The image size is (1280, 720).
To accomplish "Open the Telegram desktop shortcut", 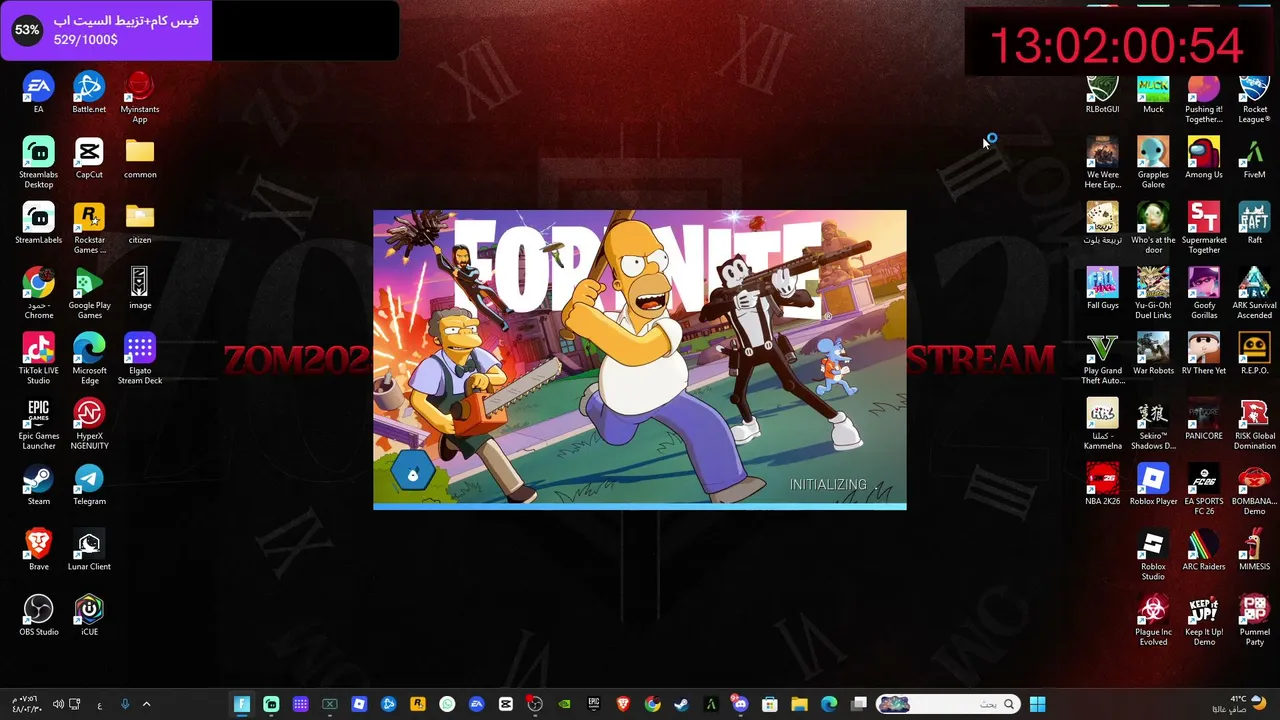I will coord(89,484).
